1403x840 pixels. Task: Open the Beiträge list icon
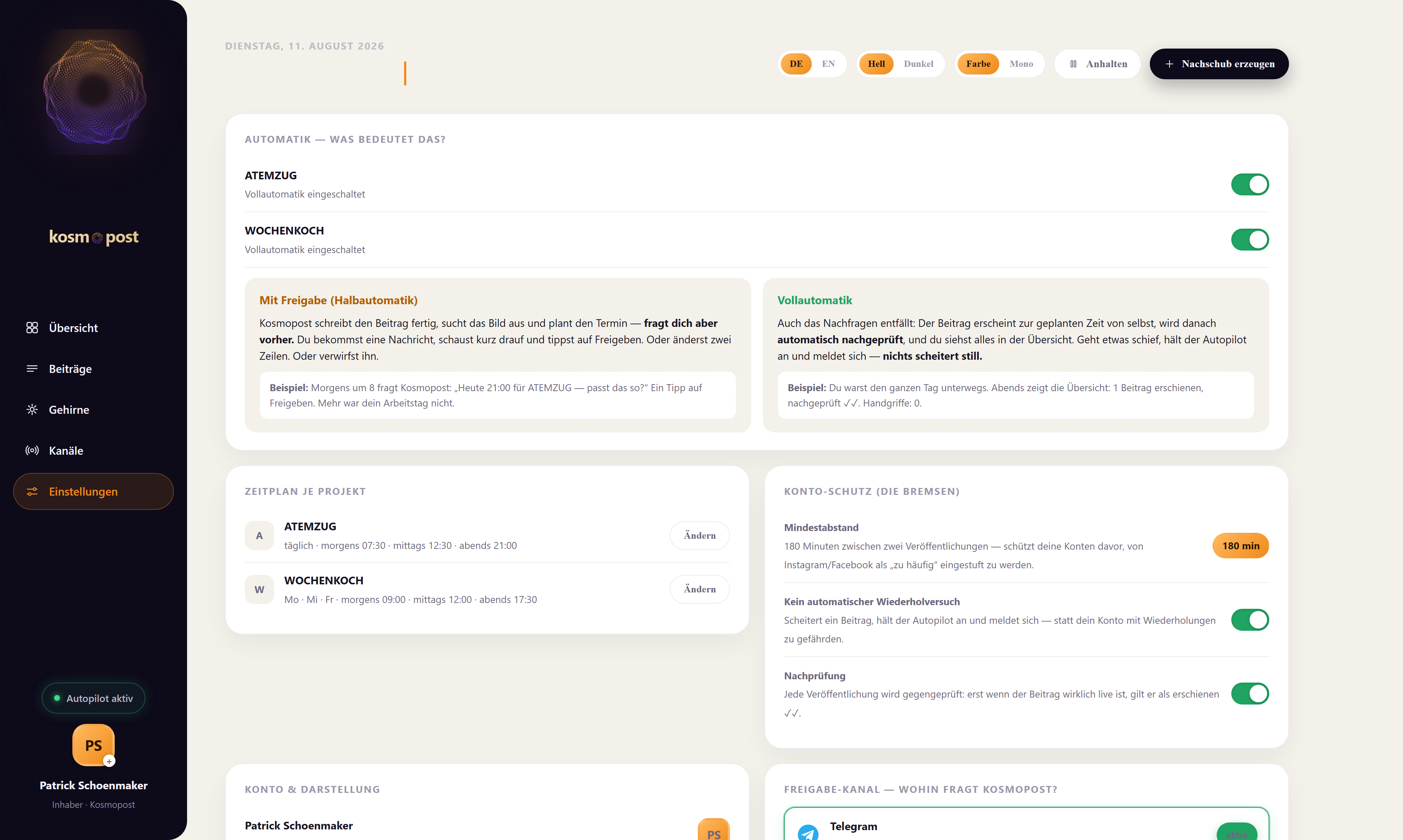point(32,369)
